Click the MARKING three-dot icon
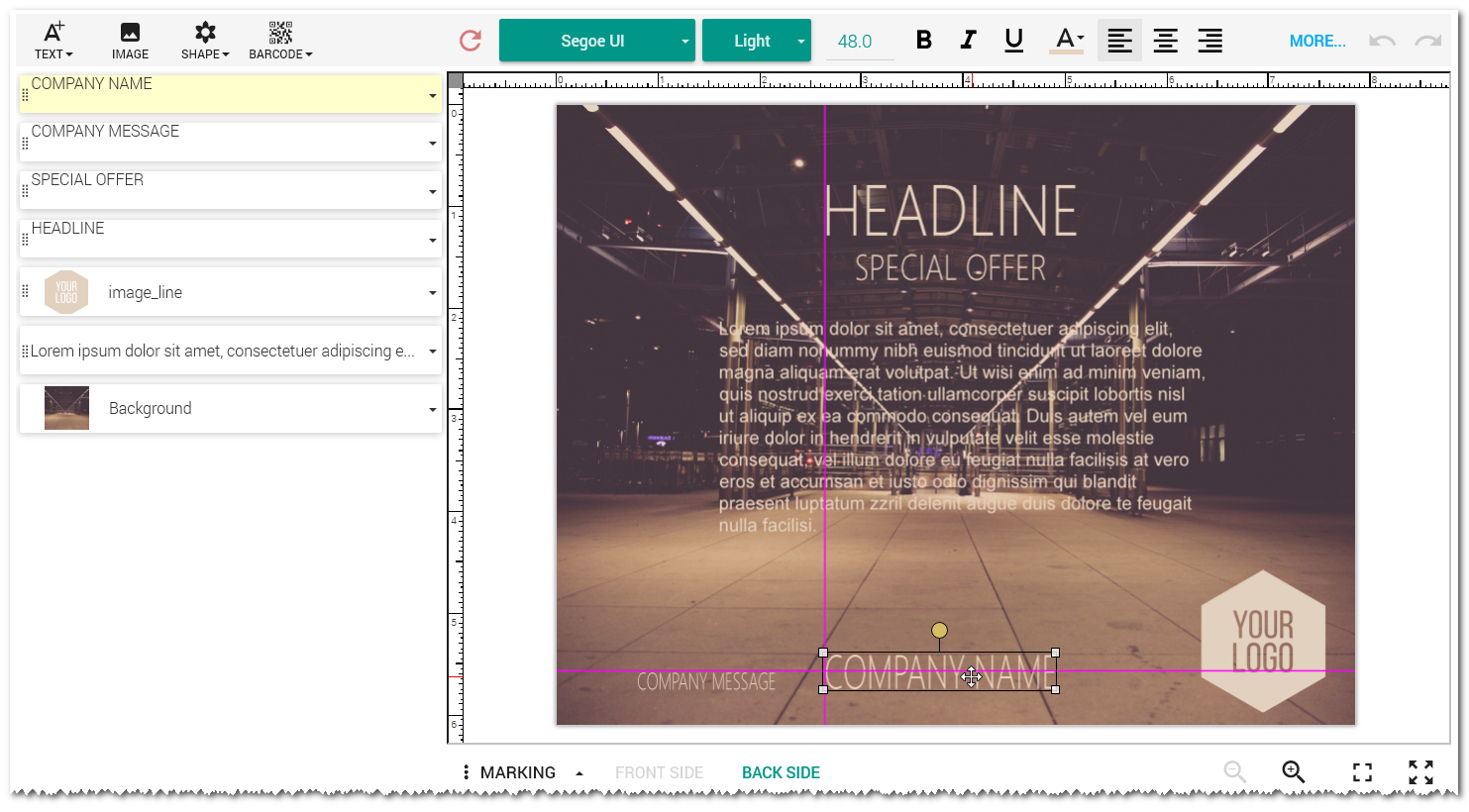1469x812 pixels. coord(466,772)
